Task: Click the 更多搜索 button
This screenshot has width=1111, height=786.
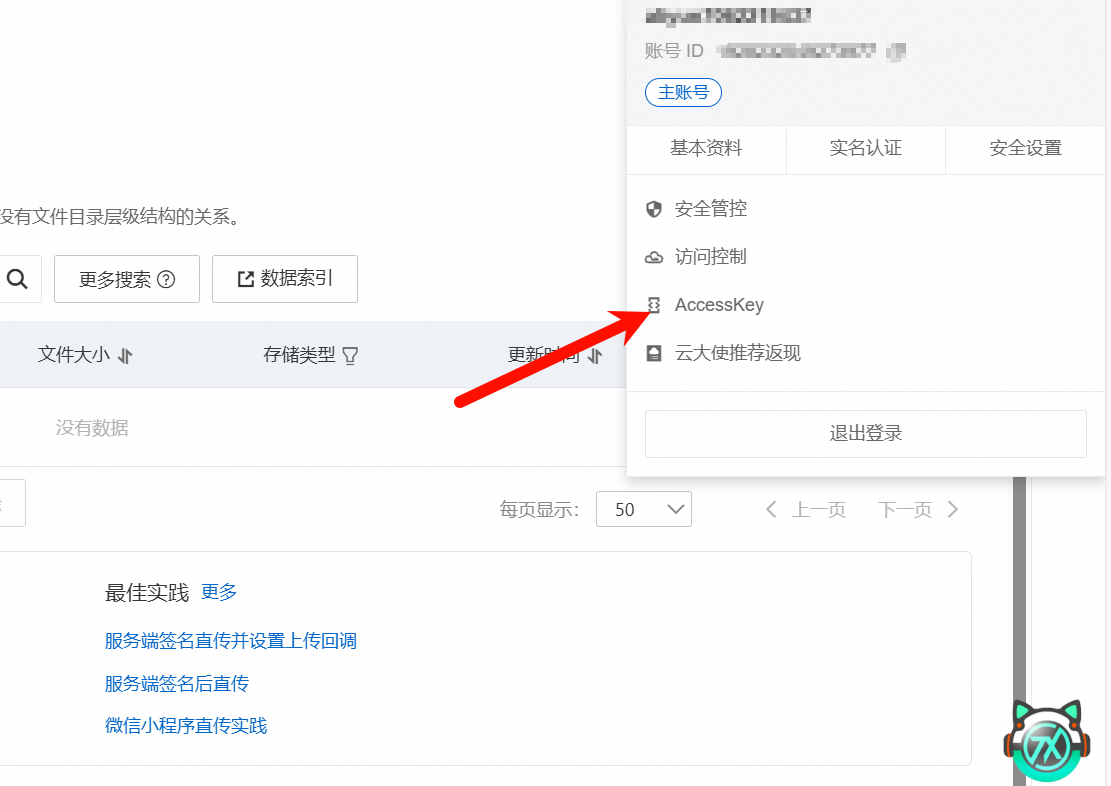Action: (x=127, y=279)
